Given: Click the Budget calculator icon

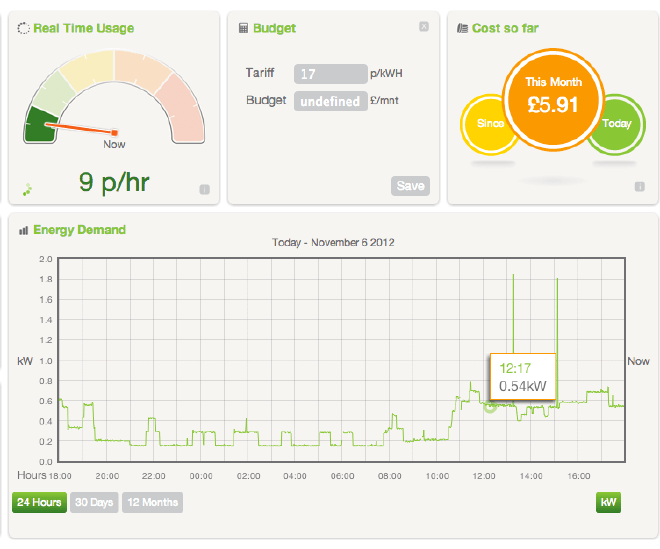Looking at the screenshot, I should click(x=243, y=28).
